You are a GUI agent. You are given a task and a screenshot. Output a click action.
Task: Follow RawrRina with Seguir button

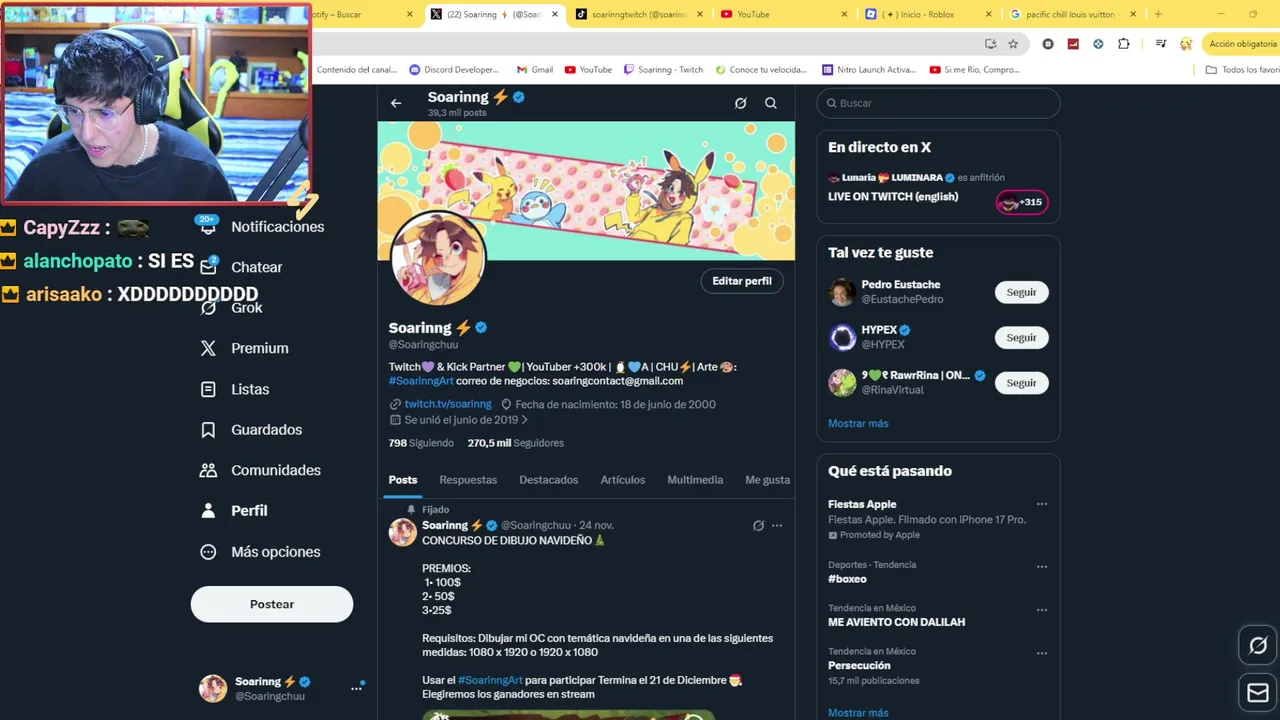1021,383
